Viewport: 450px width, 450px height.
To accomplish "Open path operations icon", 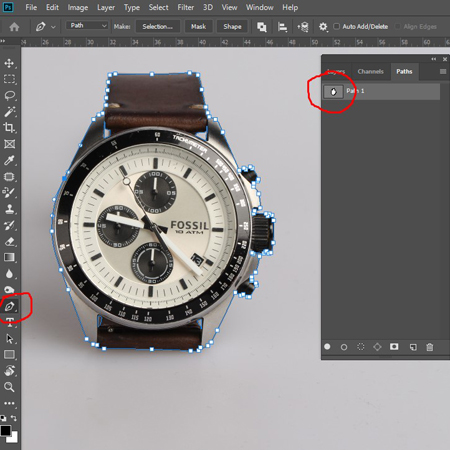I will coord(262,27).
